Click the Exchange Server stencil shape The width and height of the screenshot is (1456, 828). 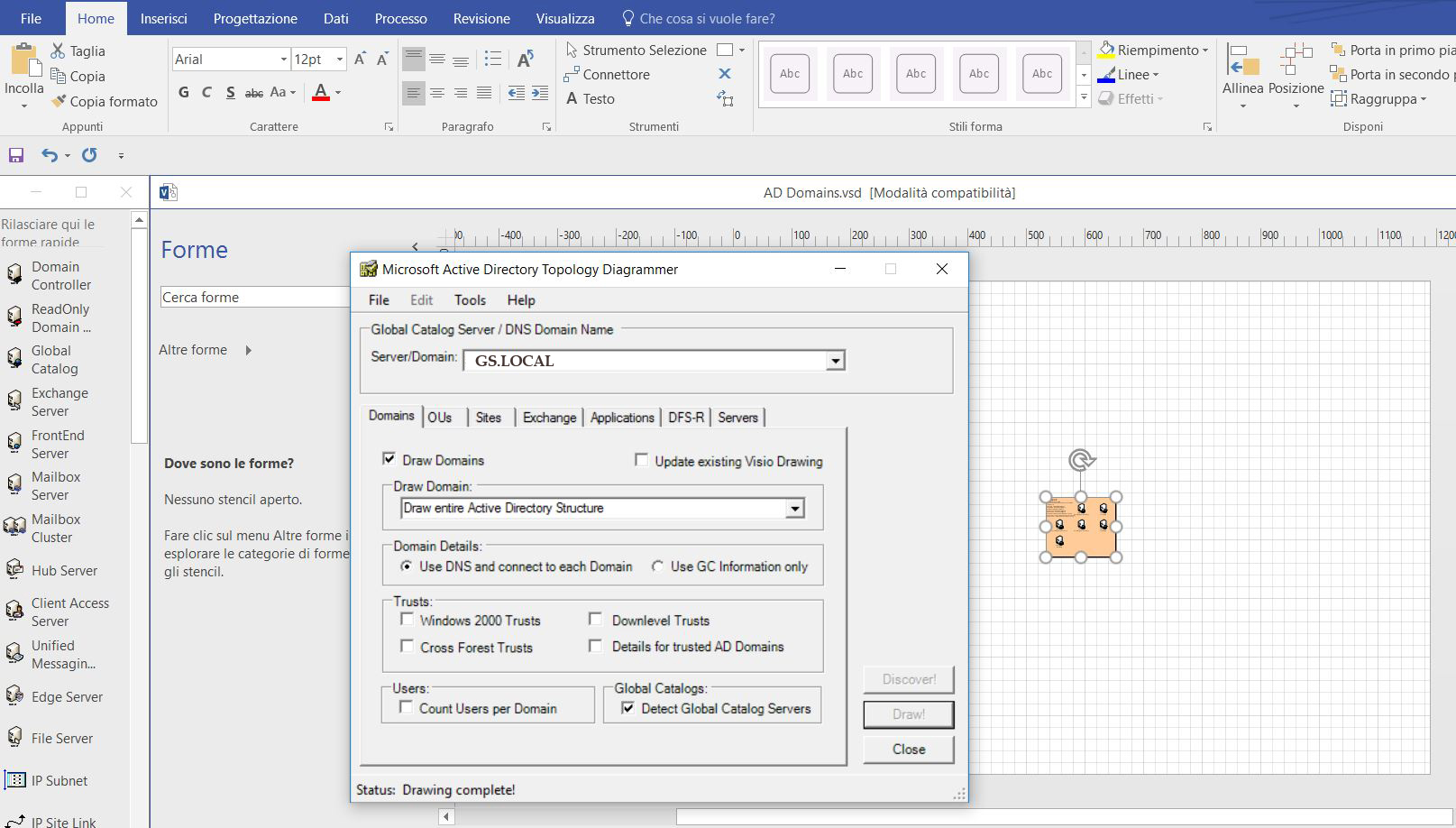point(48,401)
